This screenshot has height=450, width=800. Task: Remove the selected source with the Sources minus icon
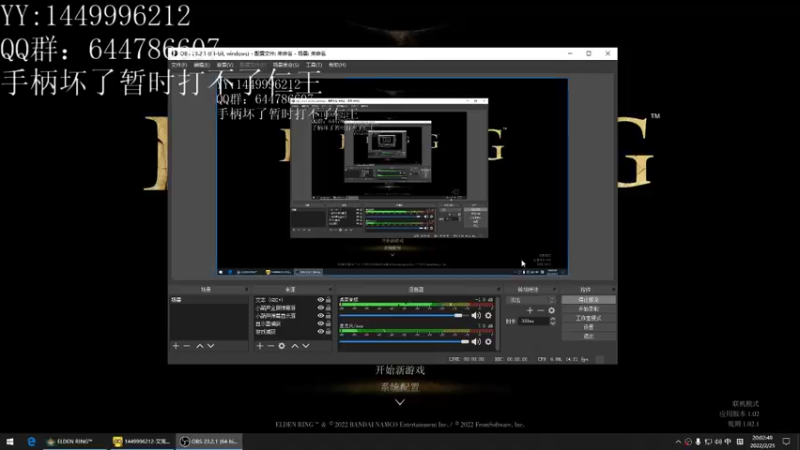click(x=270, y=346)
